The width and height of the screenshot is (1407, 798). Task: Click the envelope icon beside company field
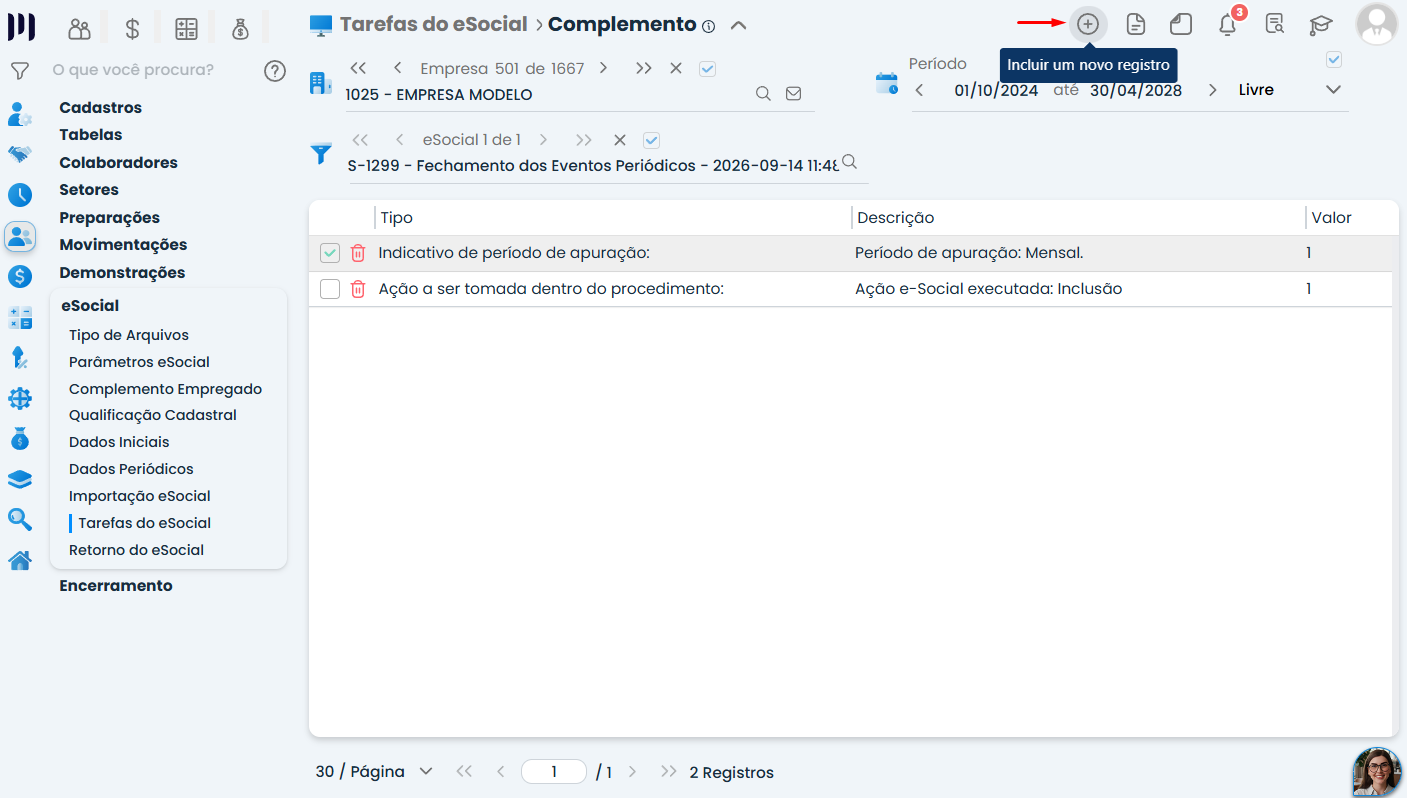coord(794,94)
